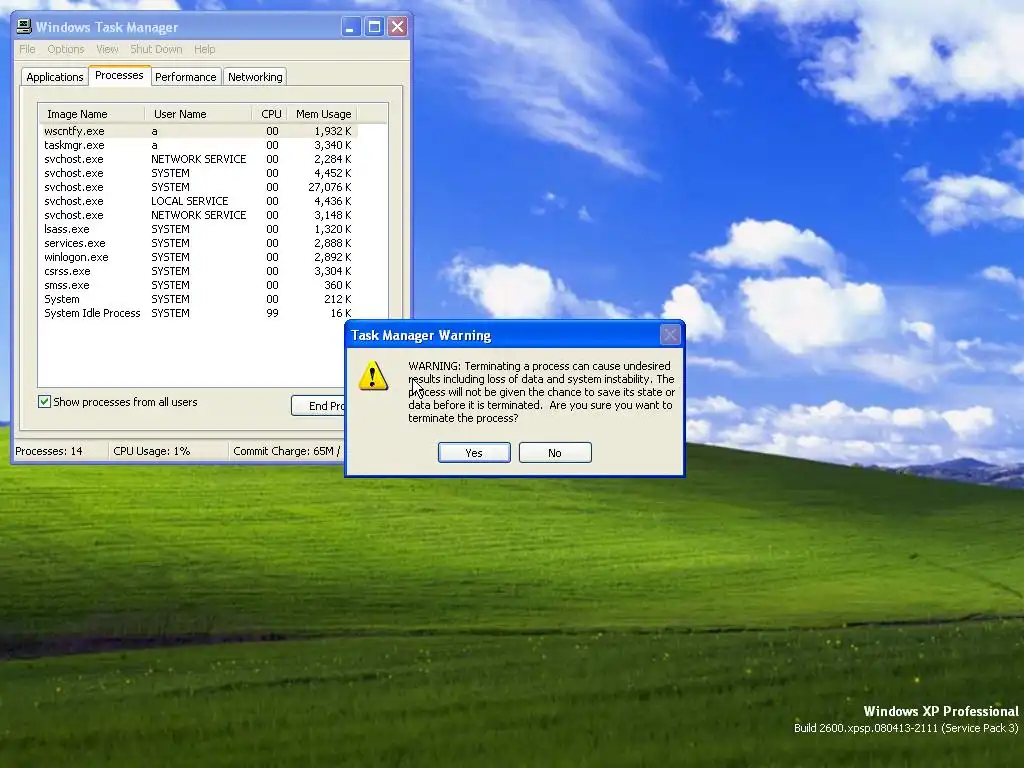The width and height of the screenshot is (1024, 768).
Task: Sort by the Image Name column header
Action: click(x=91, y=114)
